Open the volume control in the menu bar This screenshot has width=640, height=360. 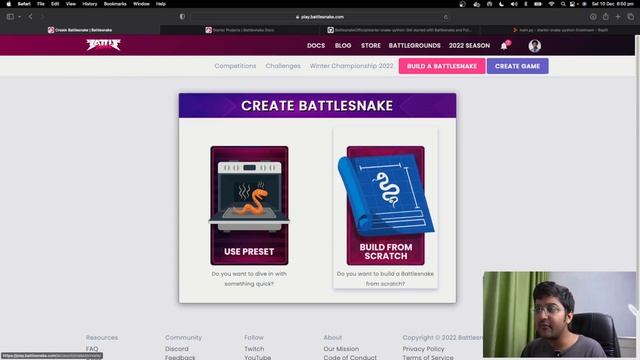pos(514,4)
